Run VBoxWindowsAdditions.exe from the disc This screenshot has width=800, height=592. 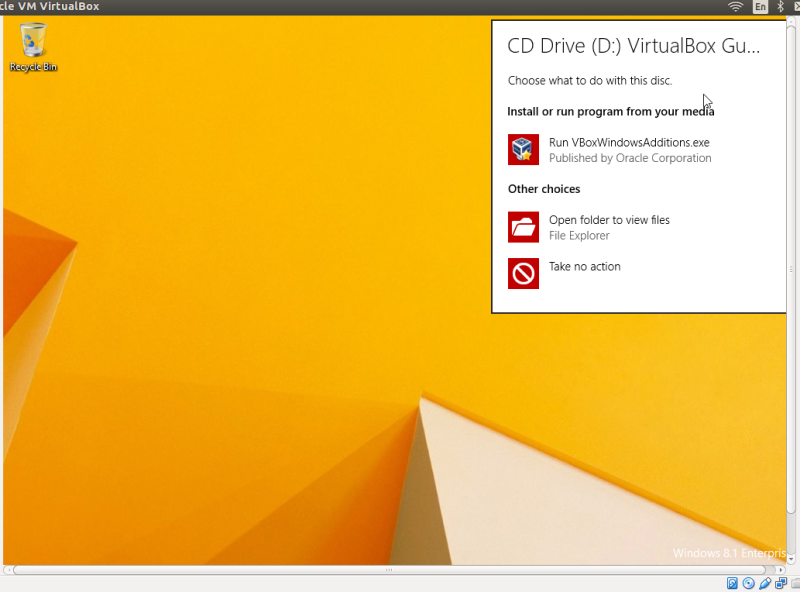[629, 142]
